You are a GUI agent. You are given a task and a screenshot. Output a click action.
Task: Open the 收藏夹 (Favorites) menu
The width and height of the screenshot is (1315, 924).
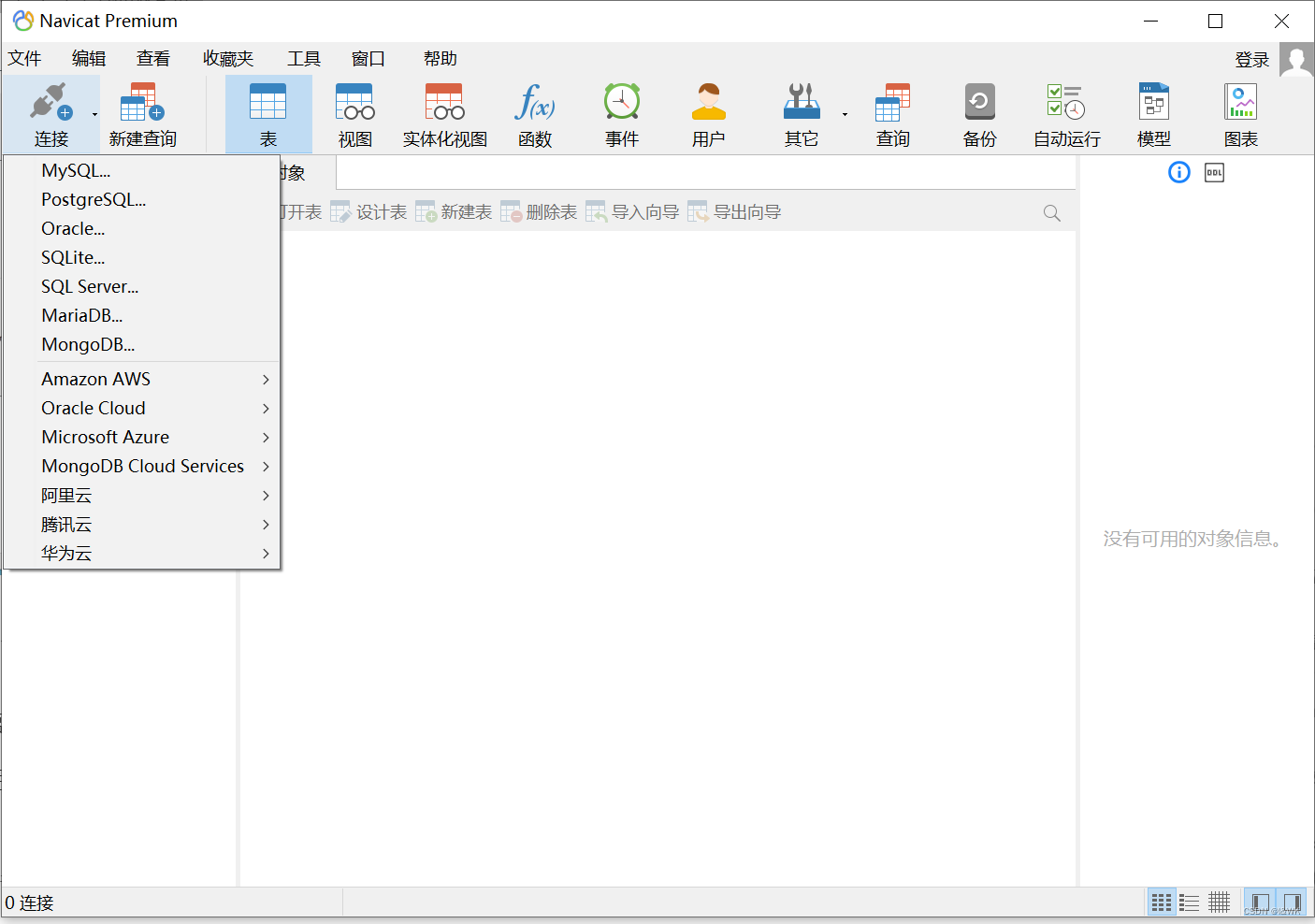[228, 59]
